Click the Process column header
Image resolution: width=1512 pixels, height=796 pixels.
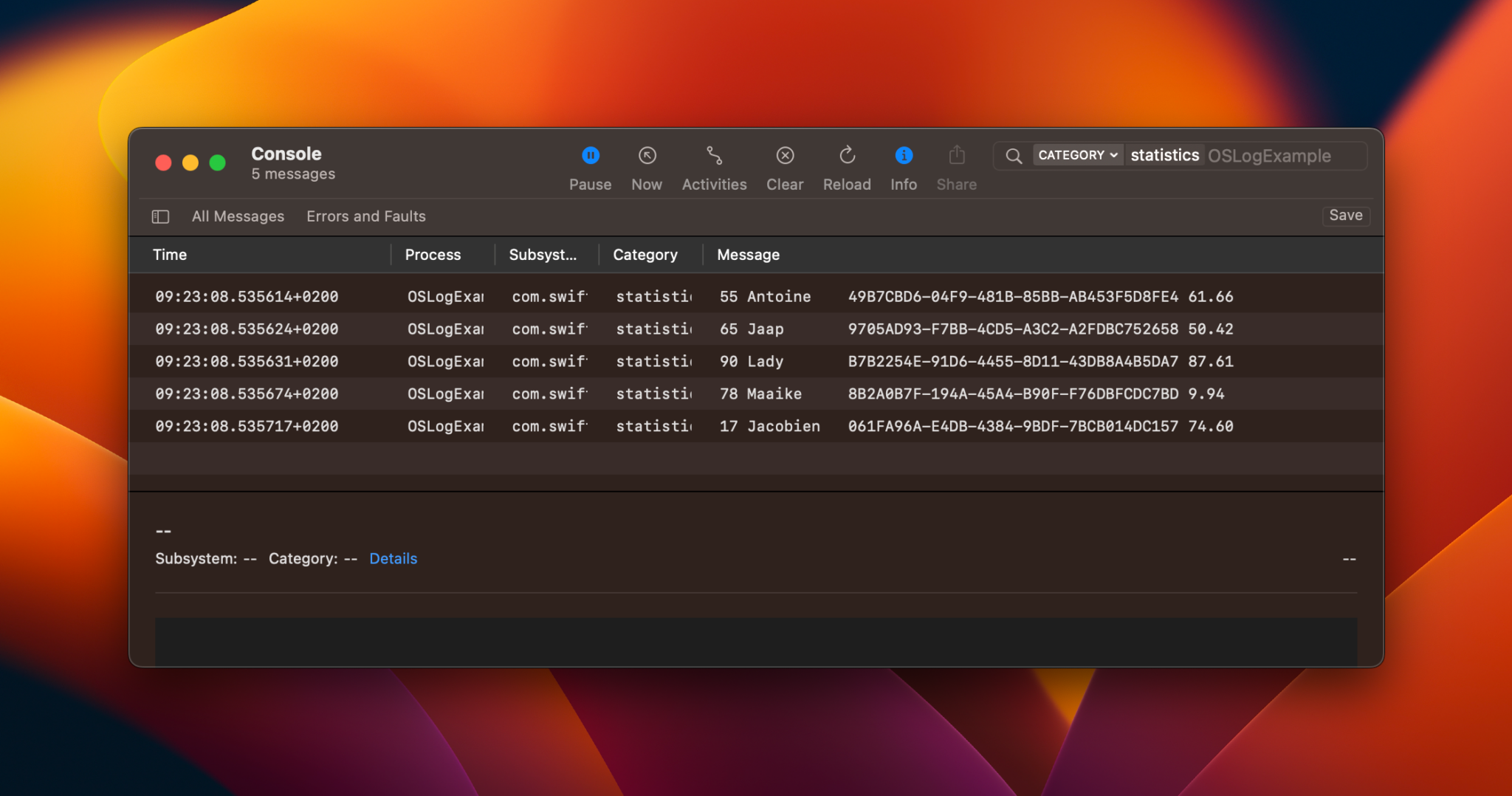[433, 255]
